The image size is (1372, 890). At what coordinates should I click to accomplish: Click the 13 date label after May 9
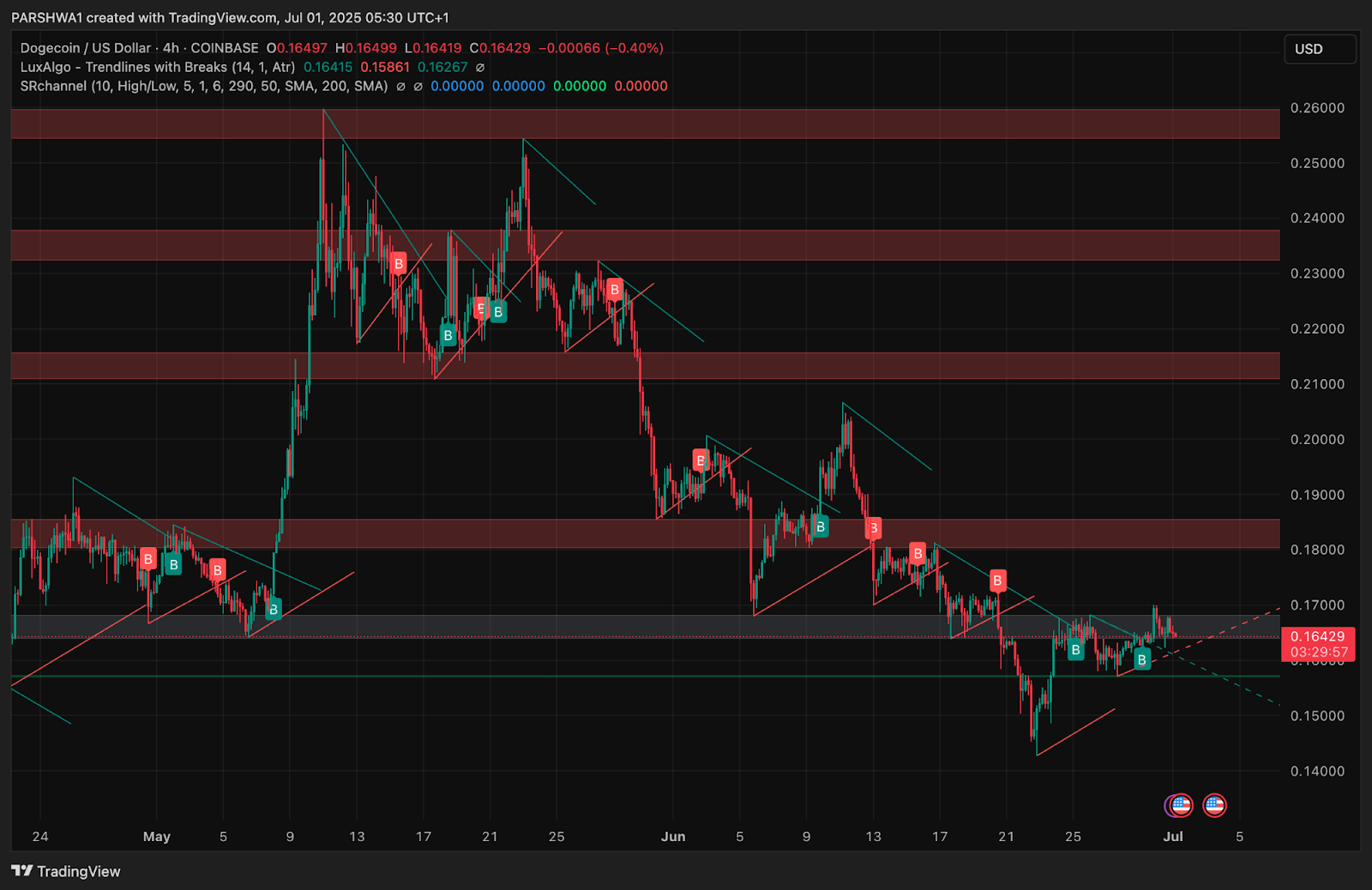(357, 837)
